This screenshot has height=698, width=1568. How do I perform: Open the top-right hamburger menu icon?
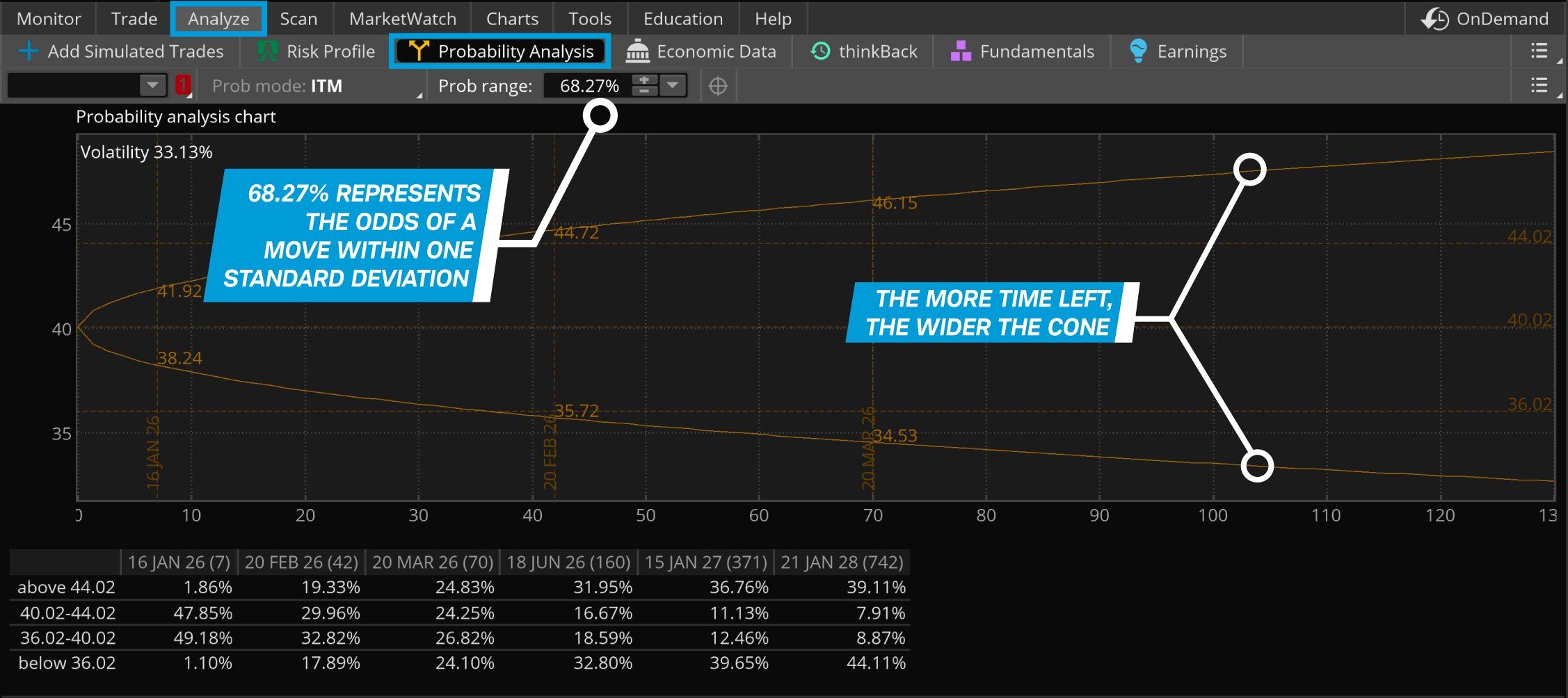pyautogui.click(x=1539, y=51)
